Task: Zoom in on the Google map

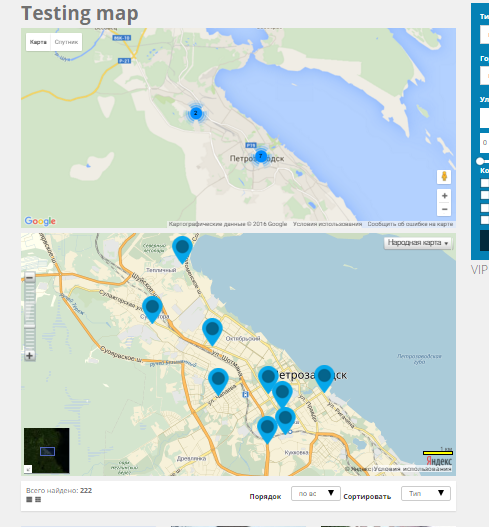Action: (x=444, y=196)
